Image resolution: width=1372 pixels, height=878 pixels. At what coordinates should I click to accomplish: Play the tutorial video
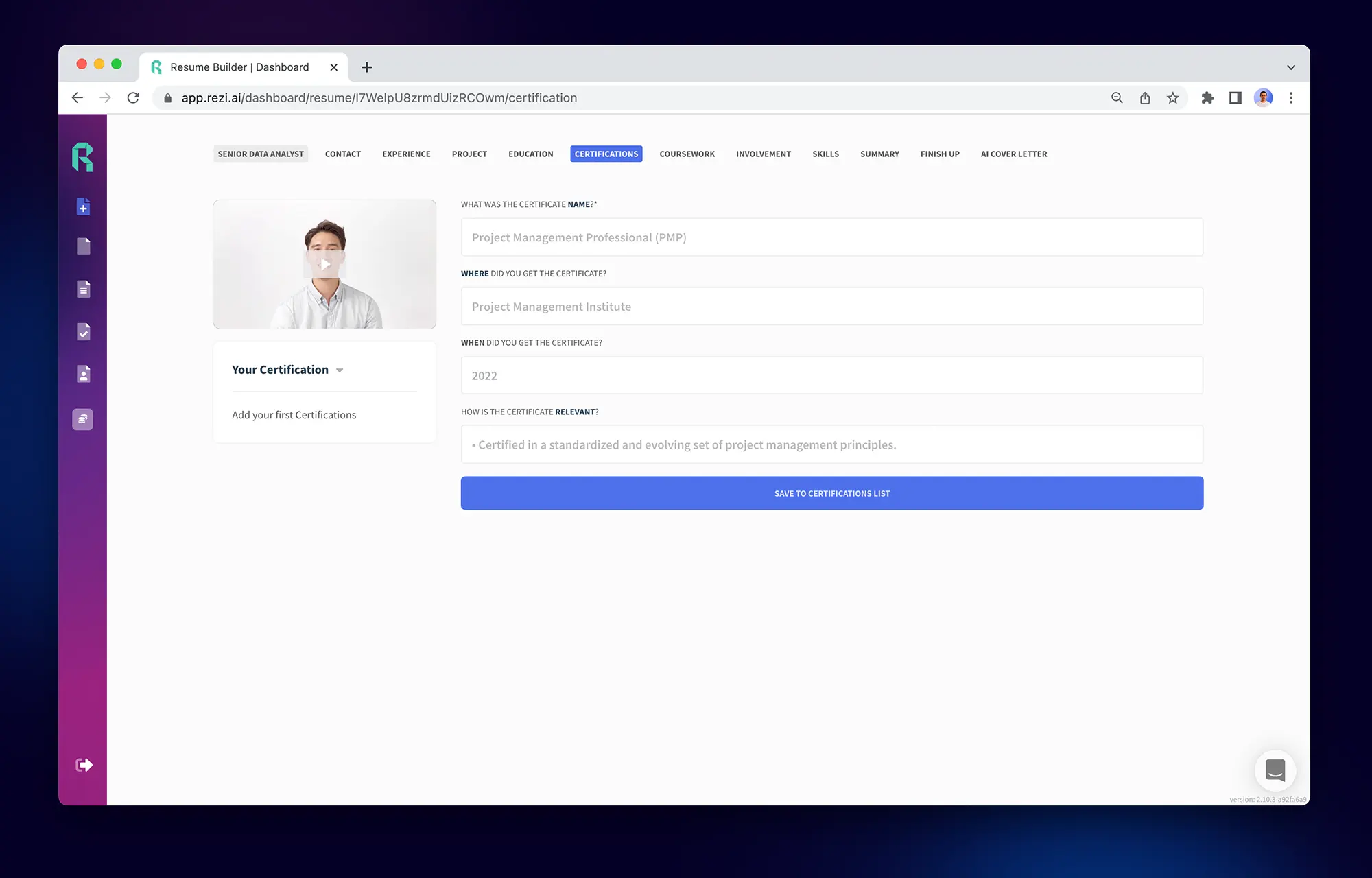324,264
